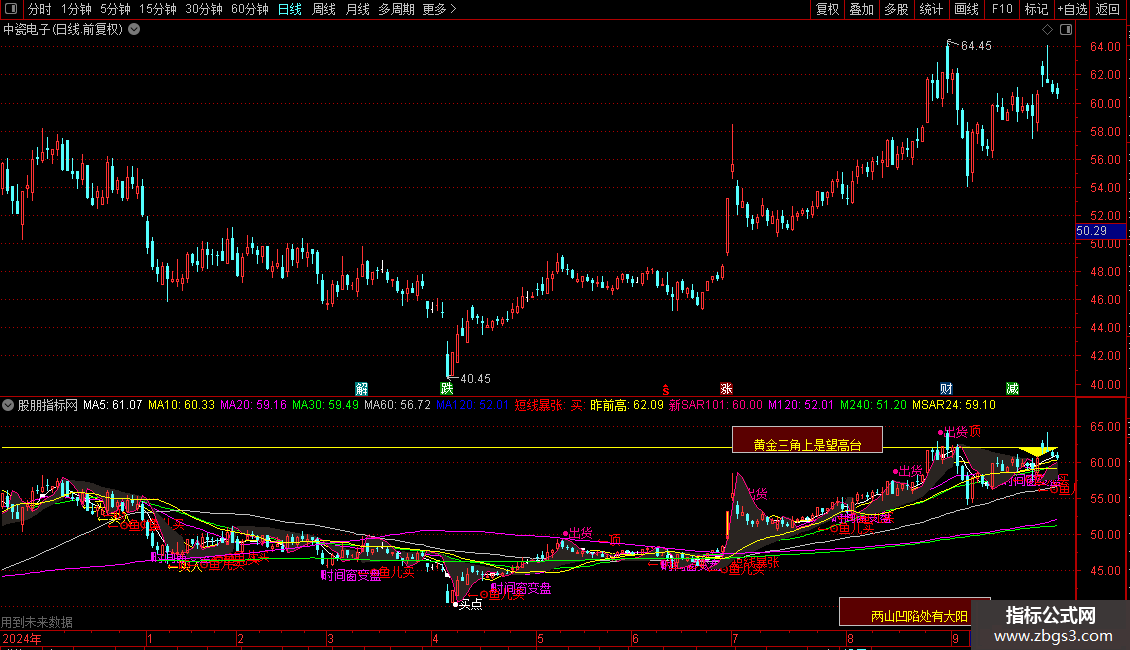Click the 新SAR101: 60.00 value

[716, 405]
